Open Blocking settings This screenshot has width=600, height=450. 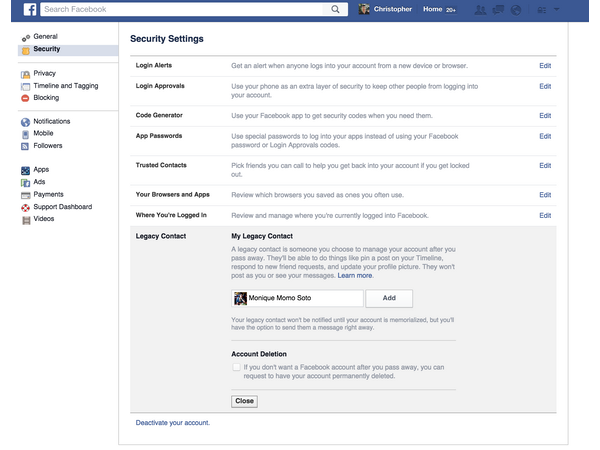[x=46, y=98]
